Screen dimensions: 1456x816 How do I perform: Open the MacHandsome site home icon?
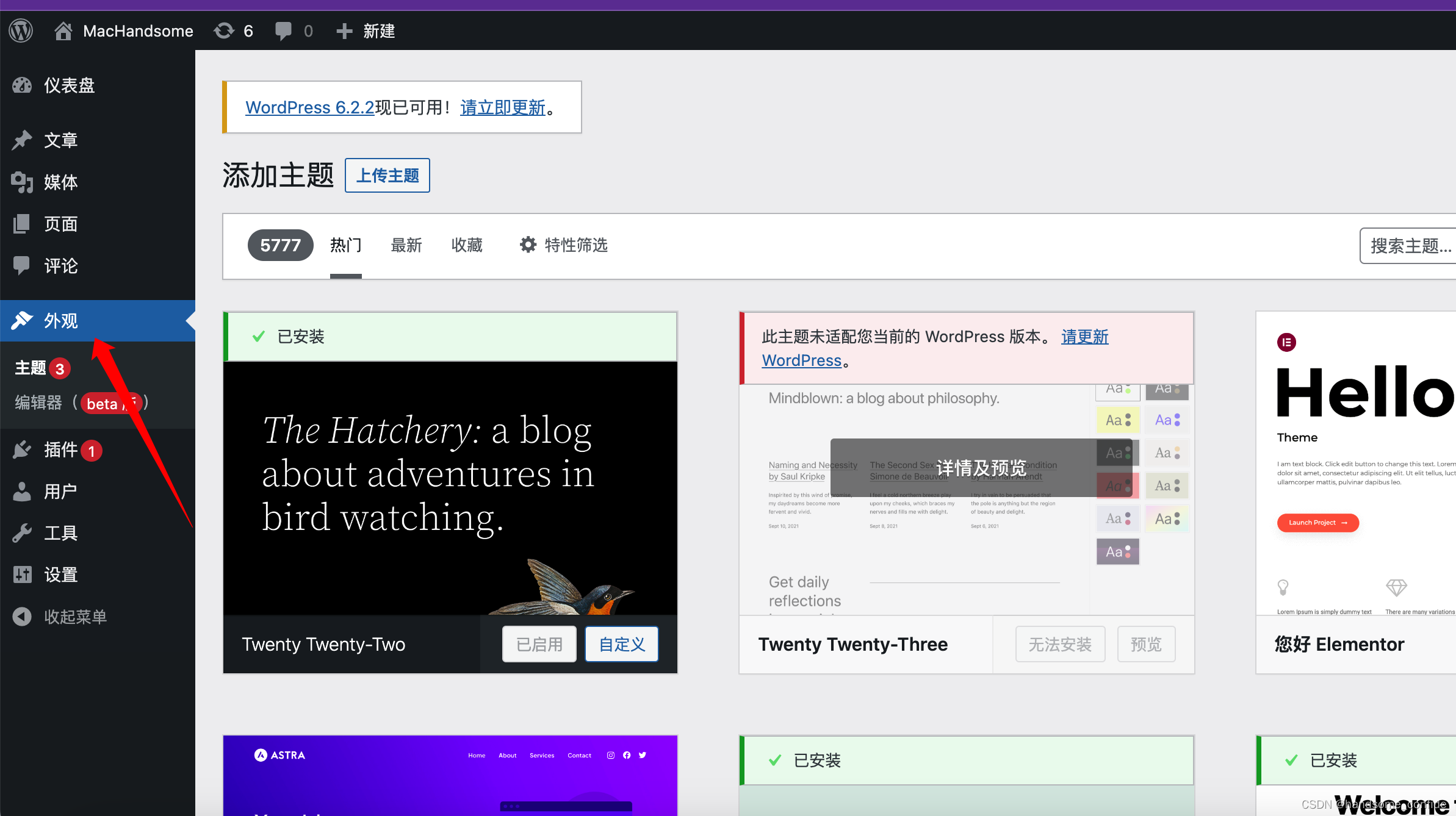pos(63,30)
